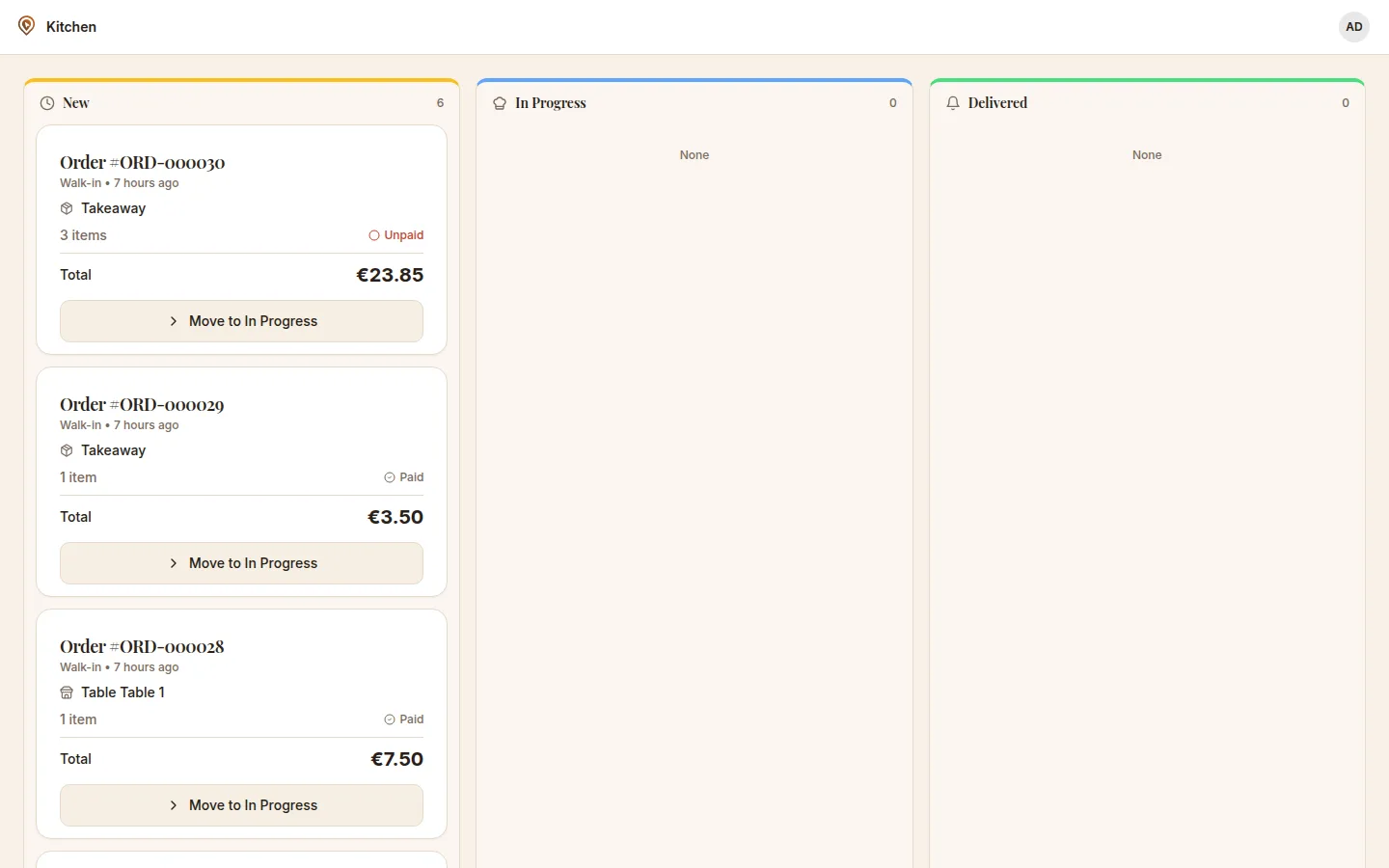Open the AD user avatar menu
Screen dimensions: 1389x868
tap(1354, 27)
